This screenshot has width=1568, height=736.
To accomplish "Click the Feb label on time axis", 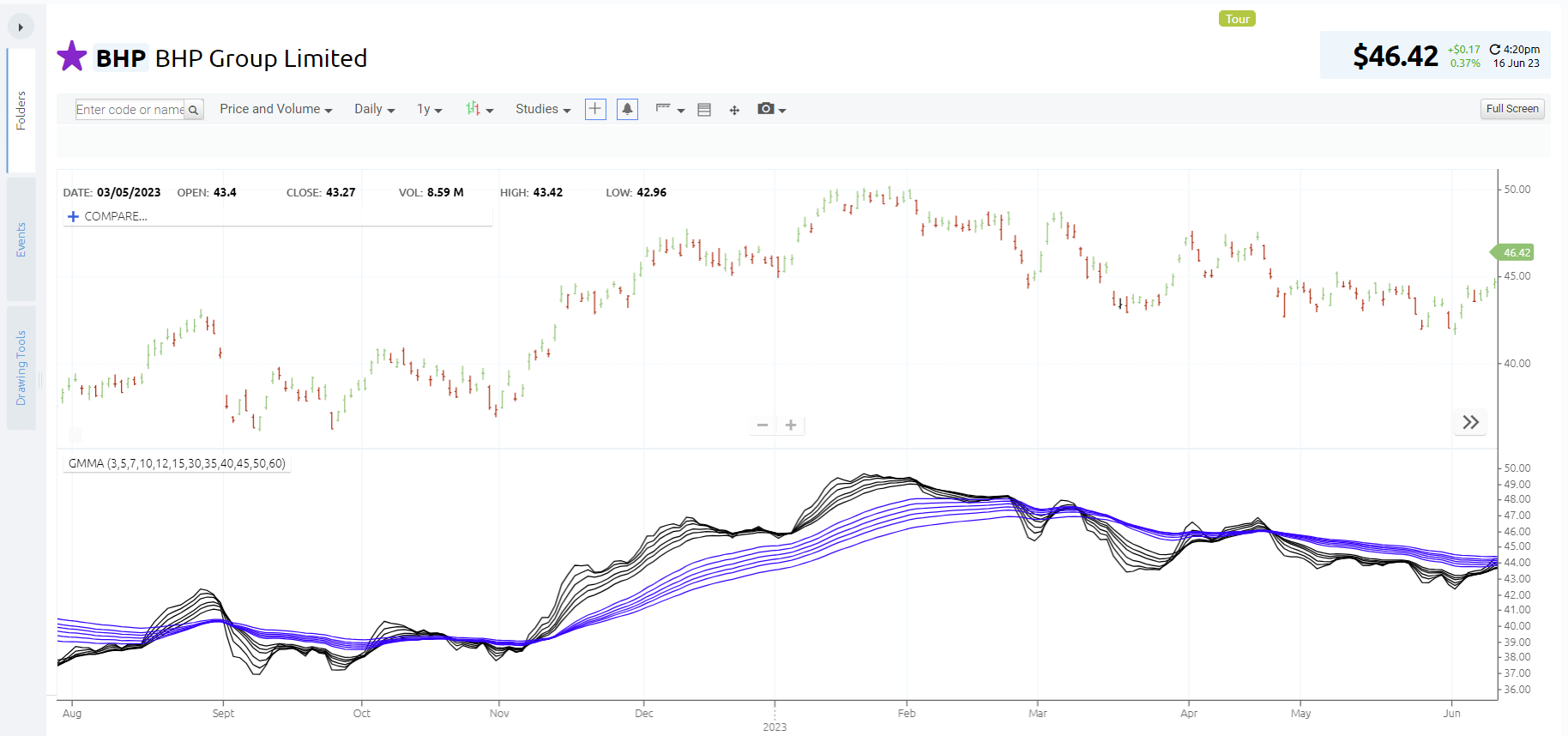I will click(x=907, y=713).
